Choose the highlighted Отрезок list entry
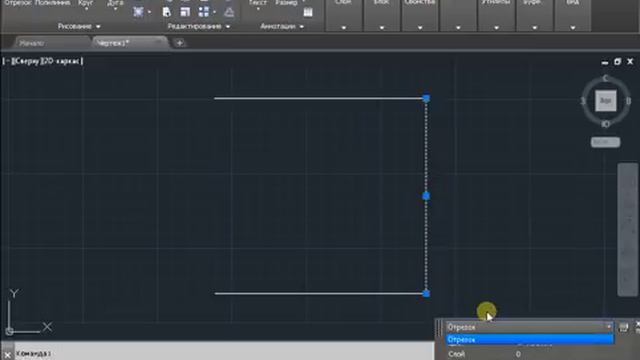The image size is (640, 360). pyautogui.click(x=530, y=340)
